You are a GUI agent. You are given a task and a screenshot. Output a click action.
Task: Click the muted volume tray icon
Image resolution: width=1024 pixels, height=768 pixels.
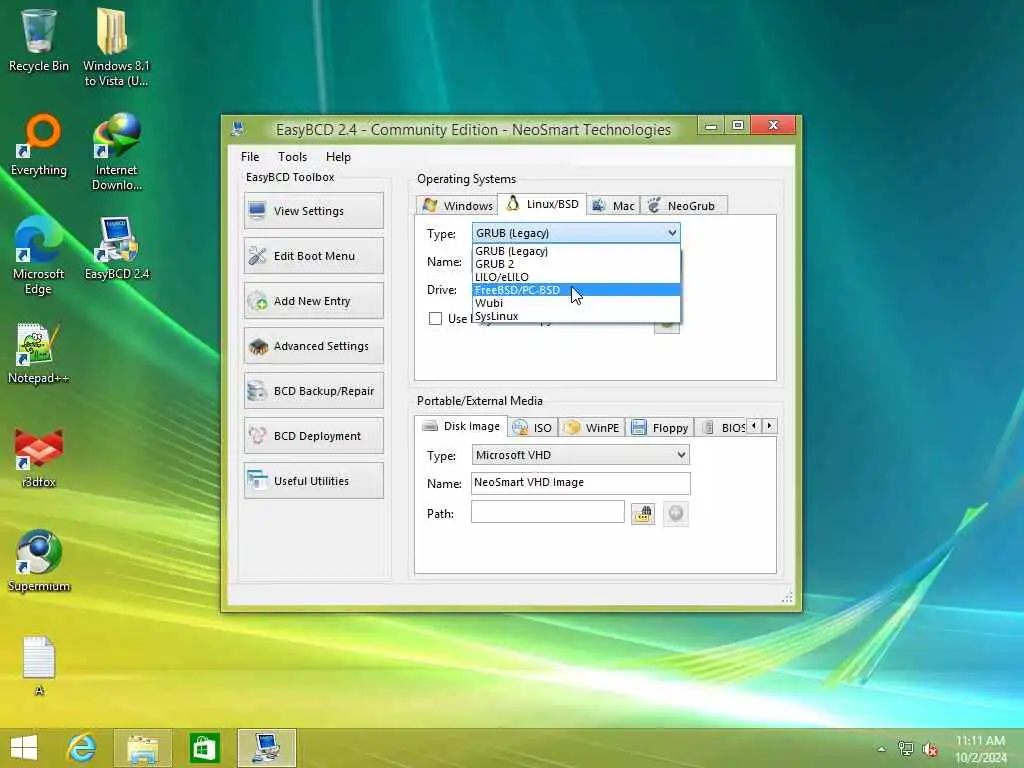pos(930,749)
